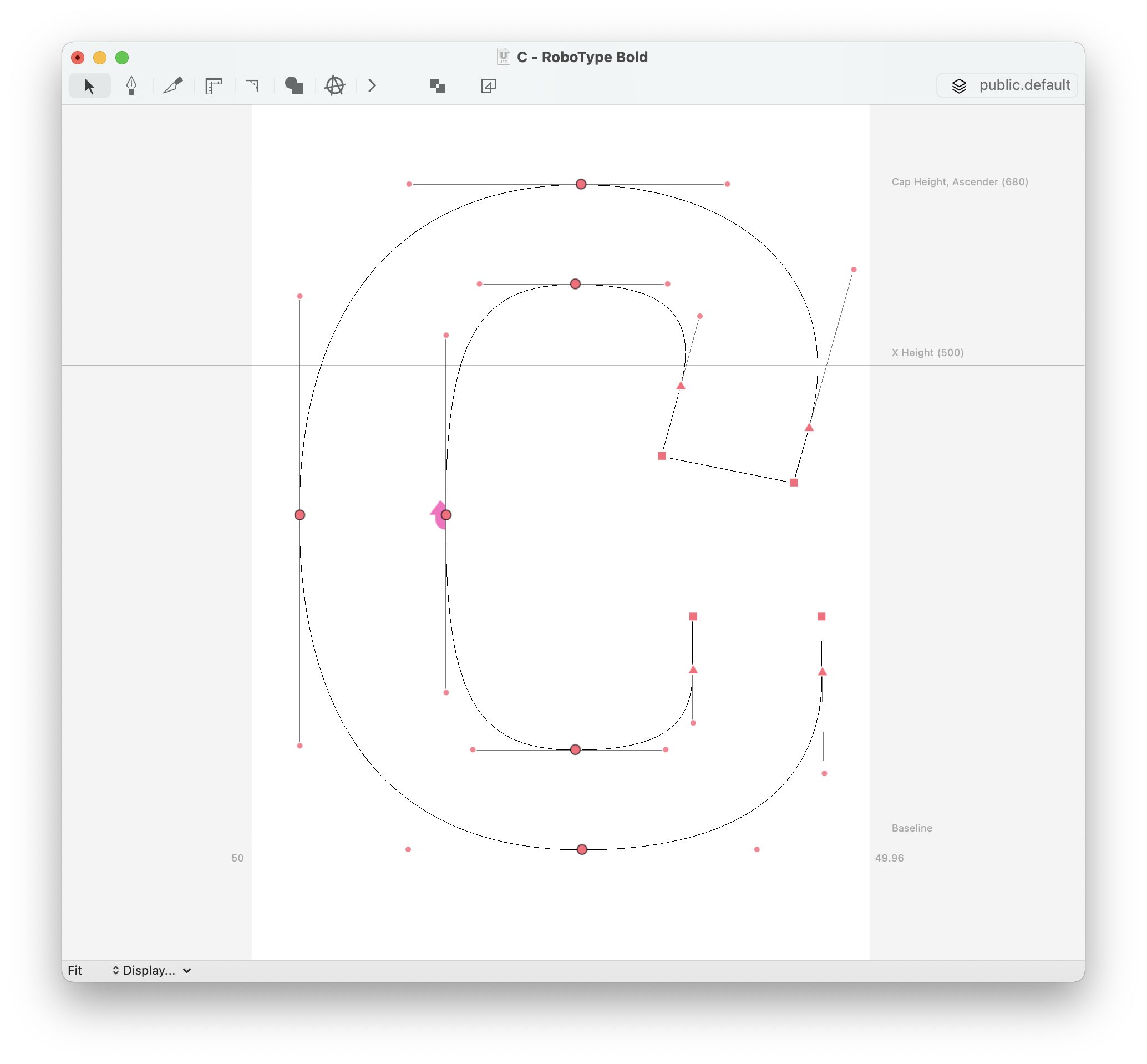Select the far upper-right handle beyond glyph margin
The height and width of the screenshot is (1064, 1147).
pos(854,270)
